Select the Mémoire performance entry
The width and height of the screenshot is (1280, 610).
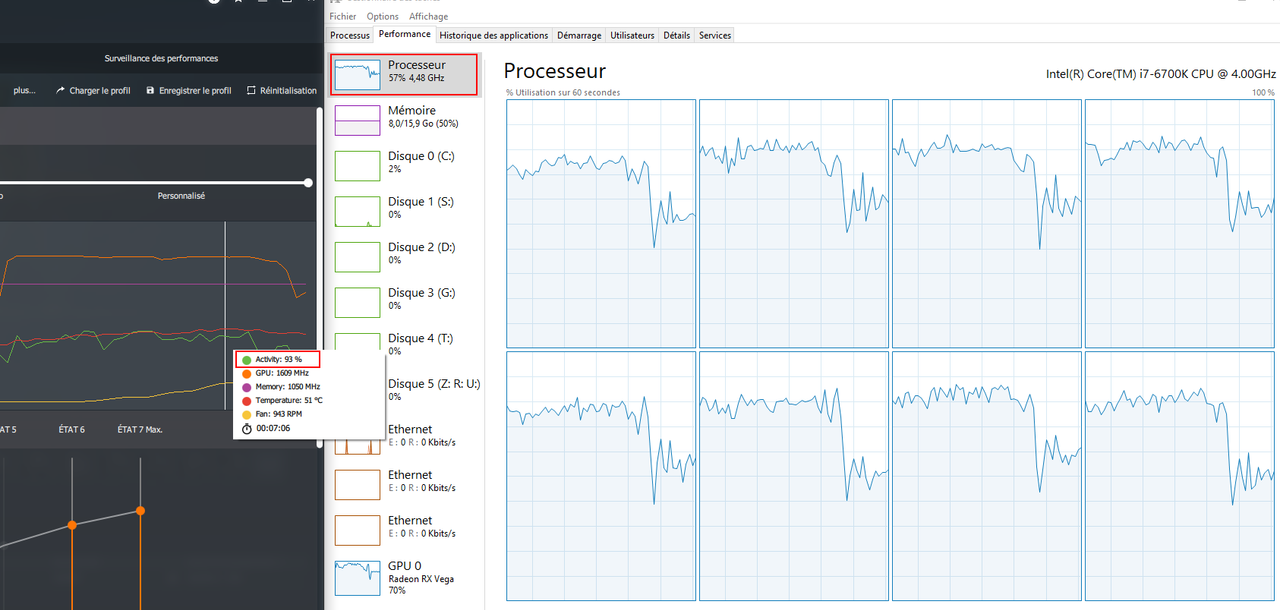(404, 119)
